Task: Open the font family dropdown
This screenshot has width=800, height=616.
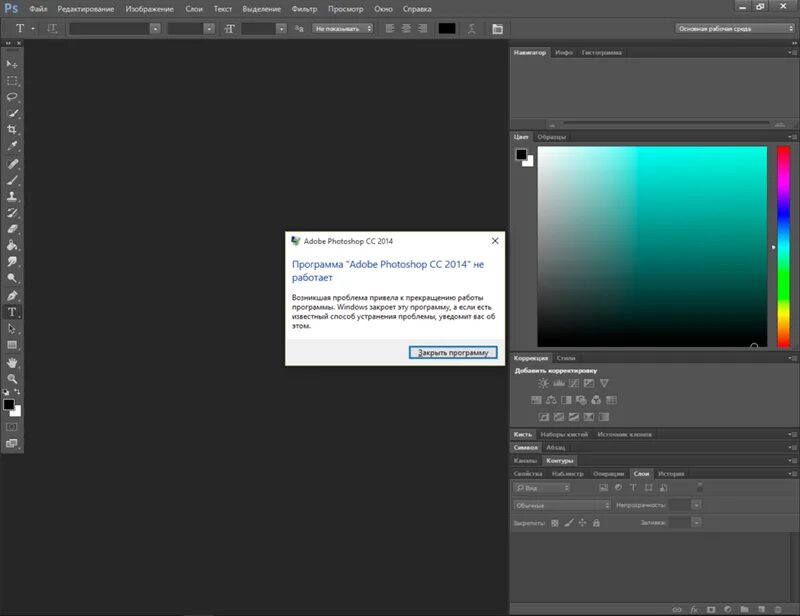Action: (155, 29)
